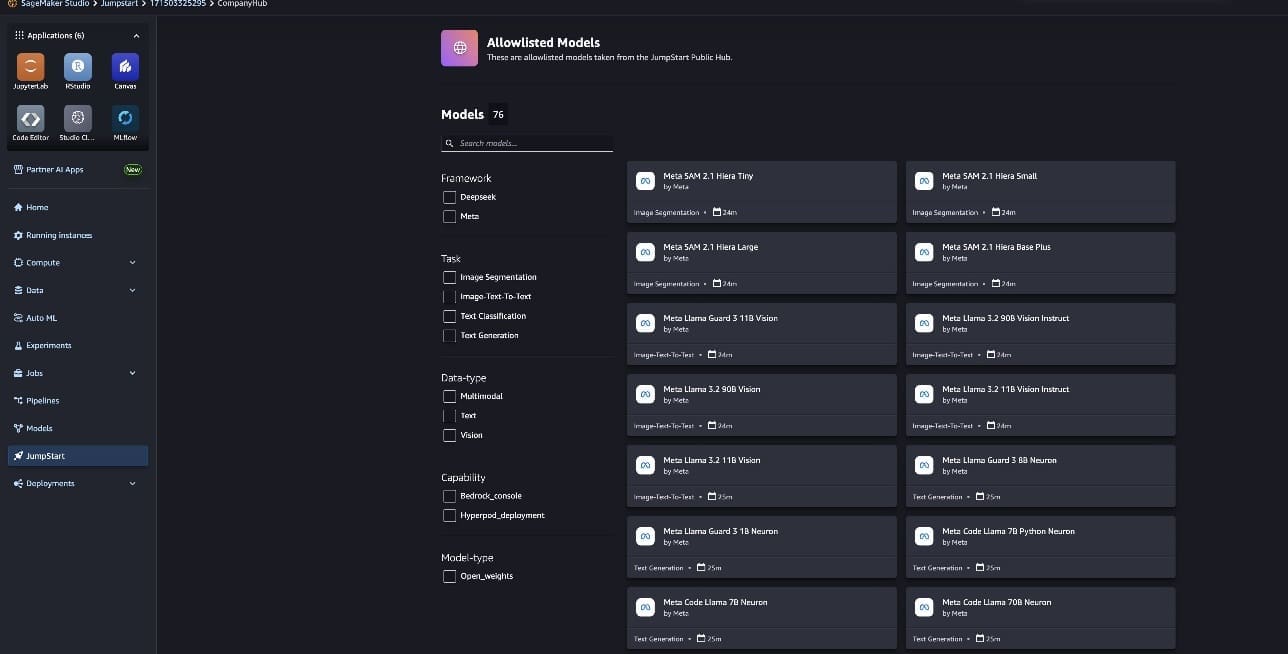The image size is (1288, 654).
Task: Click the Meta logo on the Meta SAM 2.1 Hiera Tiny card
Action: (646, 181)
